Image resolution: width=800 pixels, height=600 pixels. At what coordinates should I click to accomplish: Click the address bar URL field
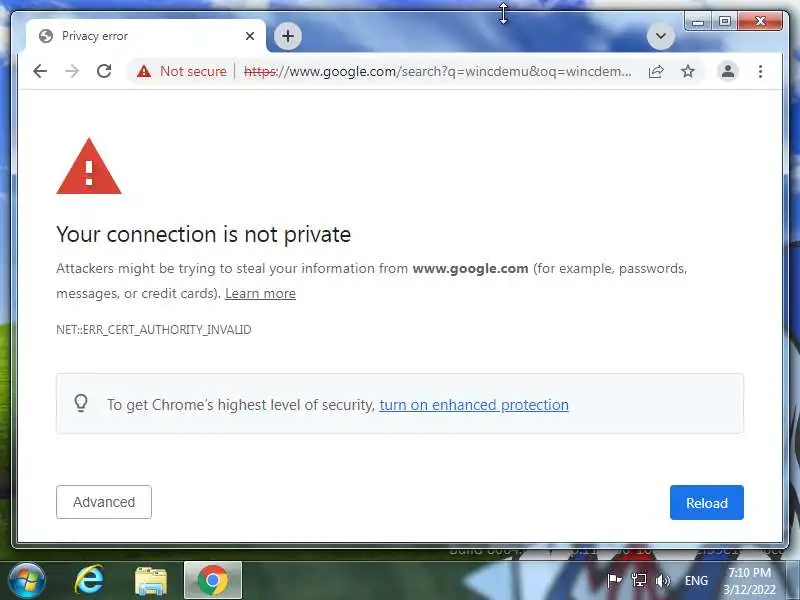[x=438, y=71]
